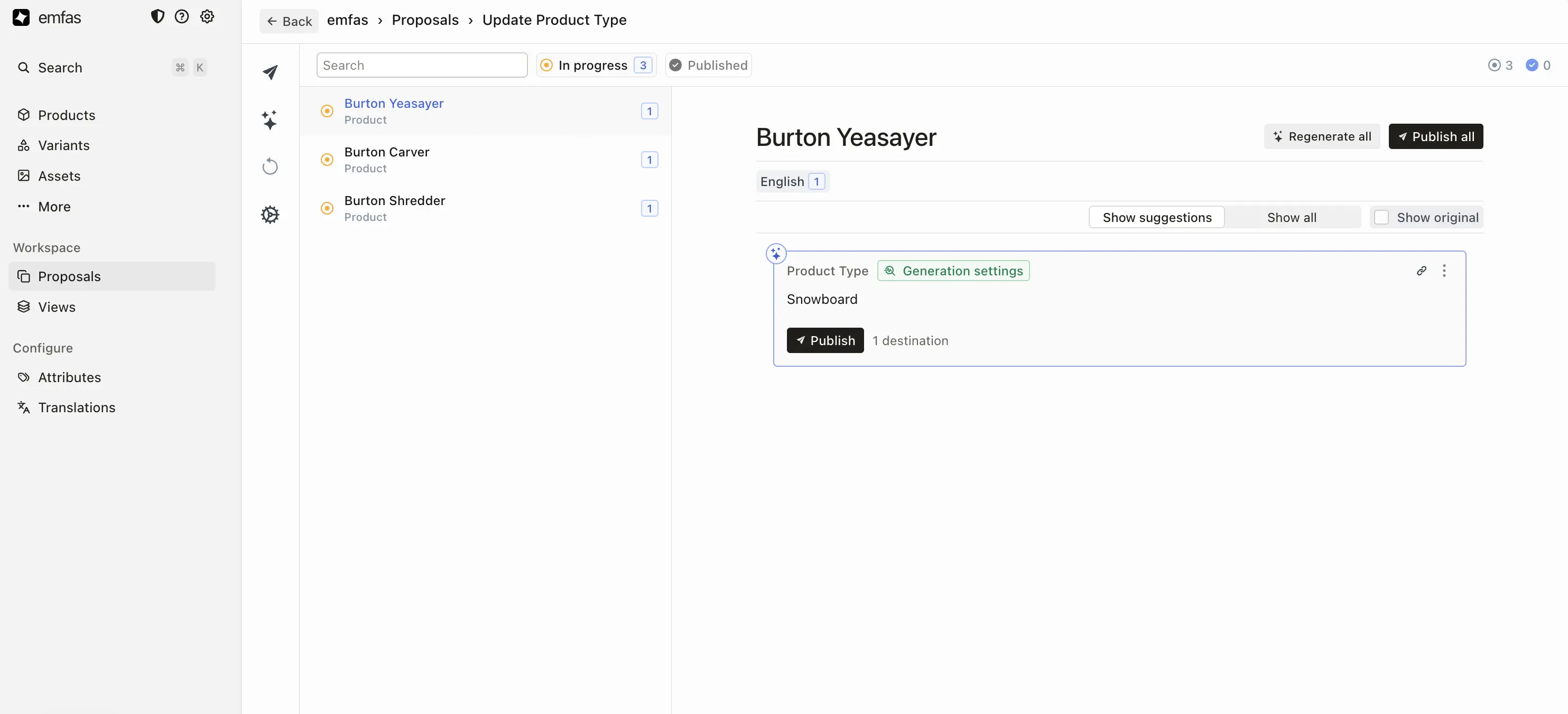Expand the English language selector
The image size is (1568, 714).
coord(792,181)
